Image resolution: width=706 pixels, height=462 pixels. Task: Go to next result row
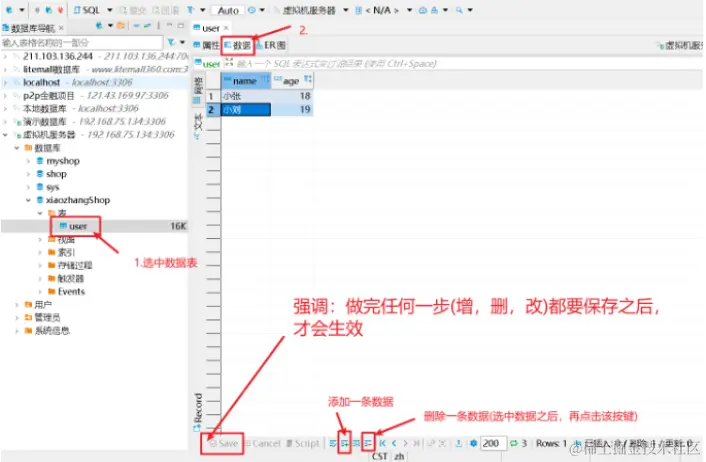tap(405, 444)
